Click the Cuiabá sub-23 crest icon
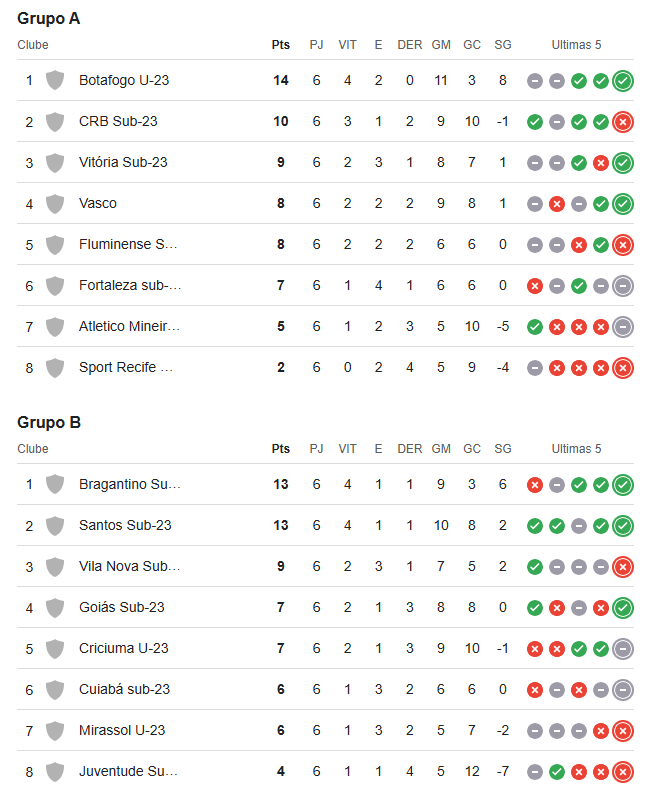The image size is (655, 803). tap(55, 690)
